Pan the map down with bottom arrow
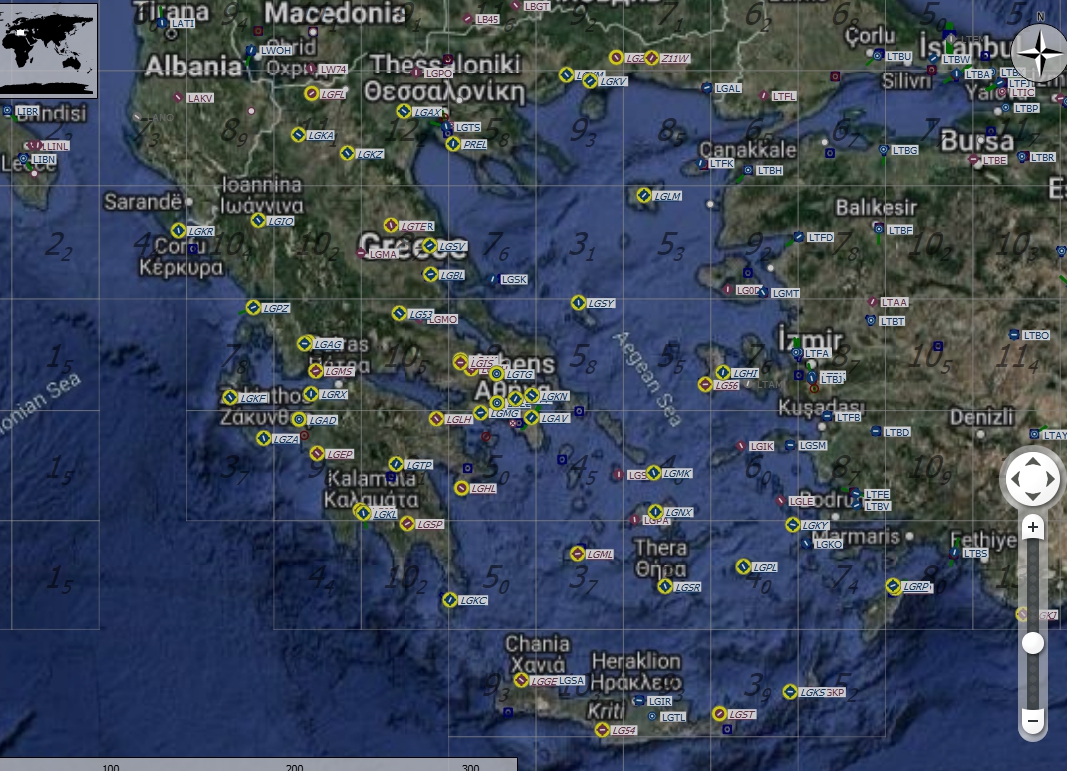This screenshot has height=771, width=1067. (1033, 495)
